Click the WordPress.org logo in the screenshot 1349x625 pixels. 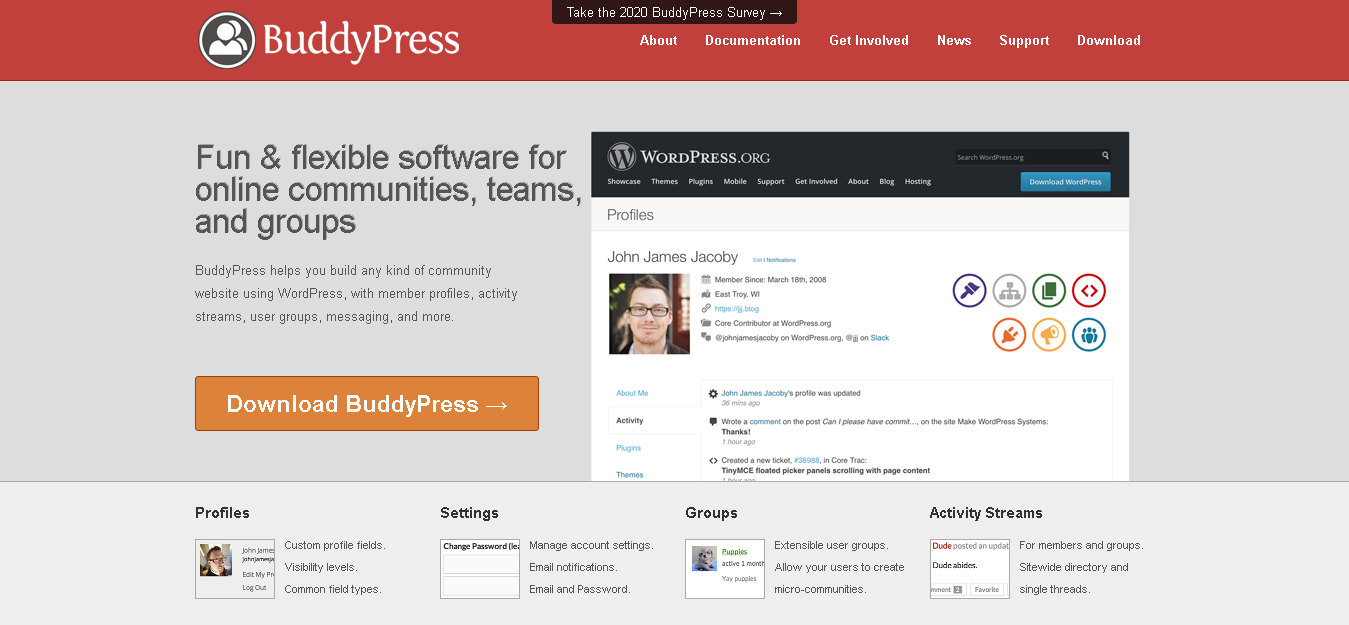pos(689,157)
